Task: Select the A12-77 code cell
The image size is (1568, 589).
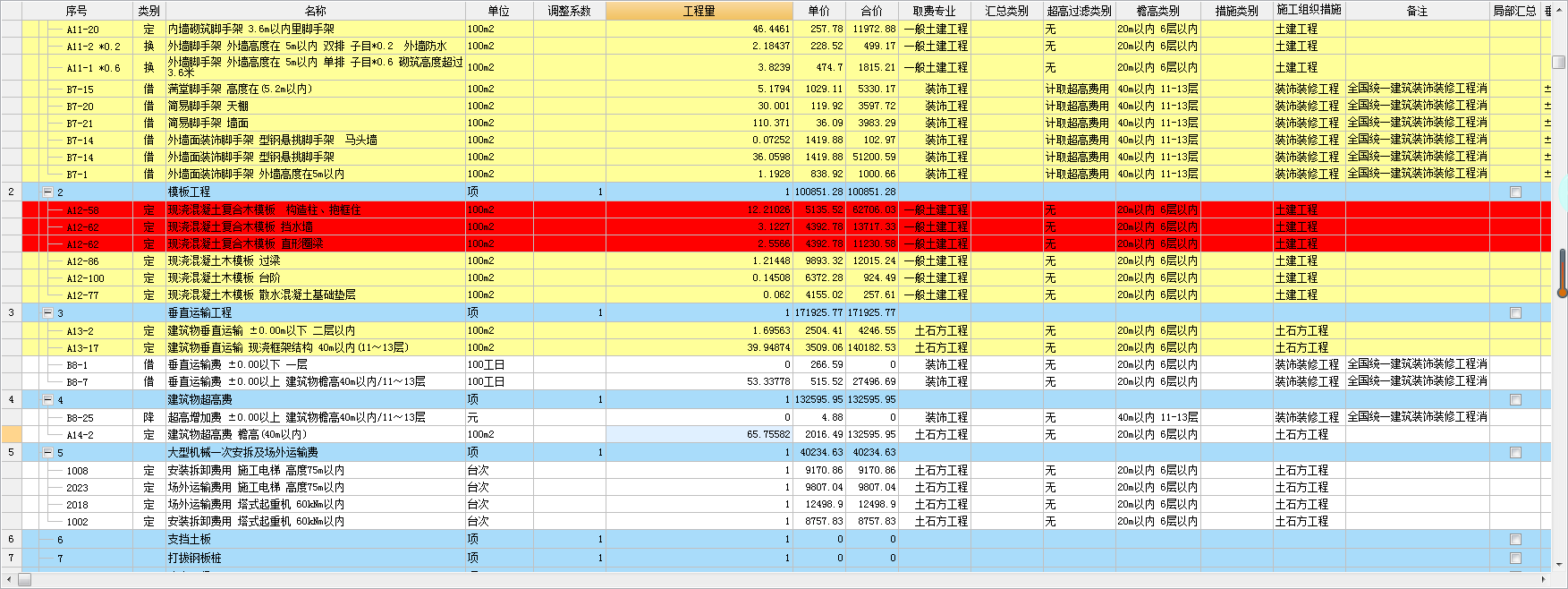Action: [78, 294]
